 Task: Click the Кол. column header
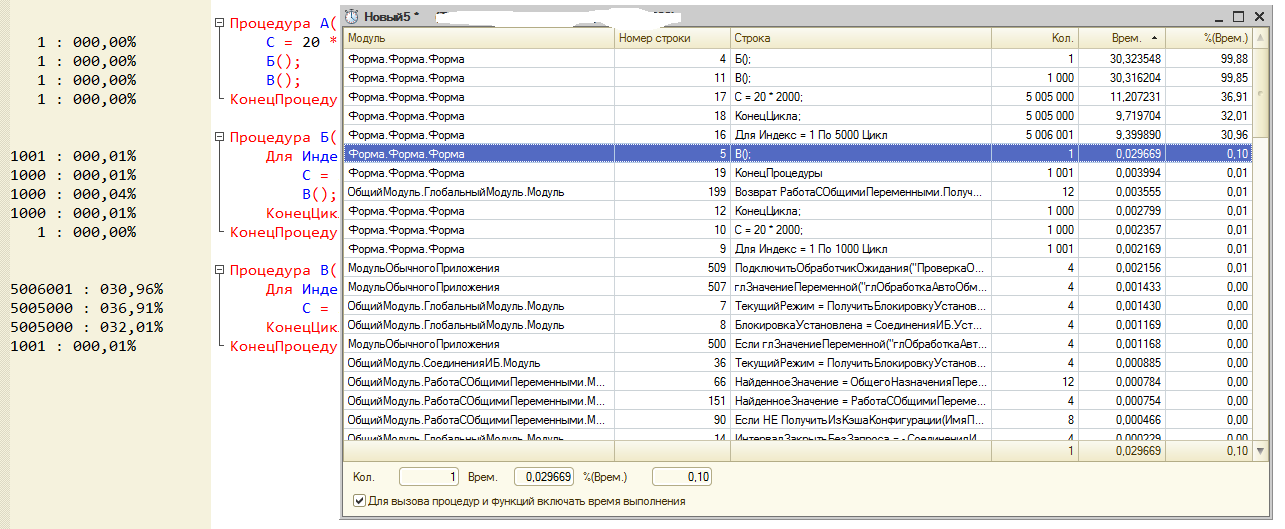[1034, 38]
